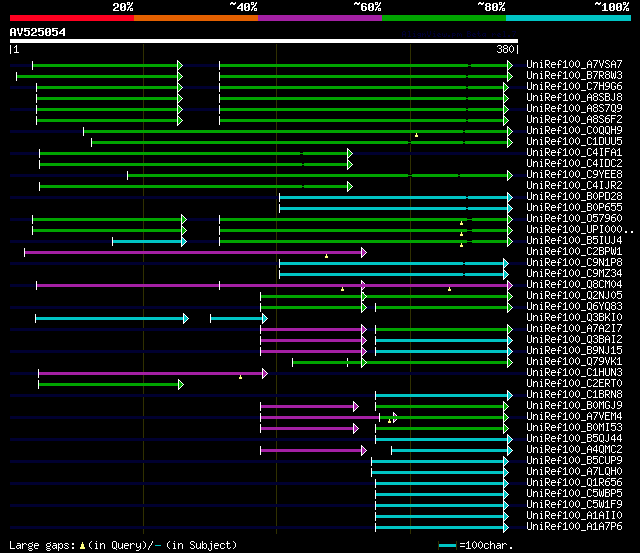Select the UniRef100_B5CUP9 label
Viewport: 640px width, 553px height.
(574, 461)
